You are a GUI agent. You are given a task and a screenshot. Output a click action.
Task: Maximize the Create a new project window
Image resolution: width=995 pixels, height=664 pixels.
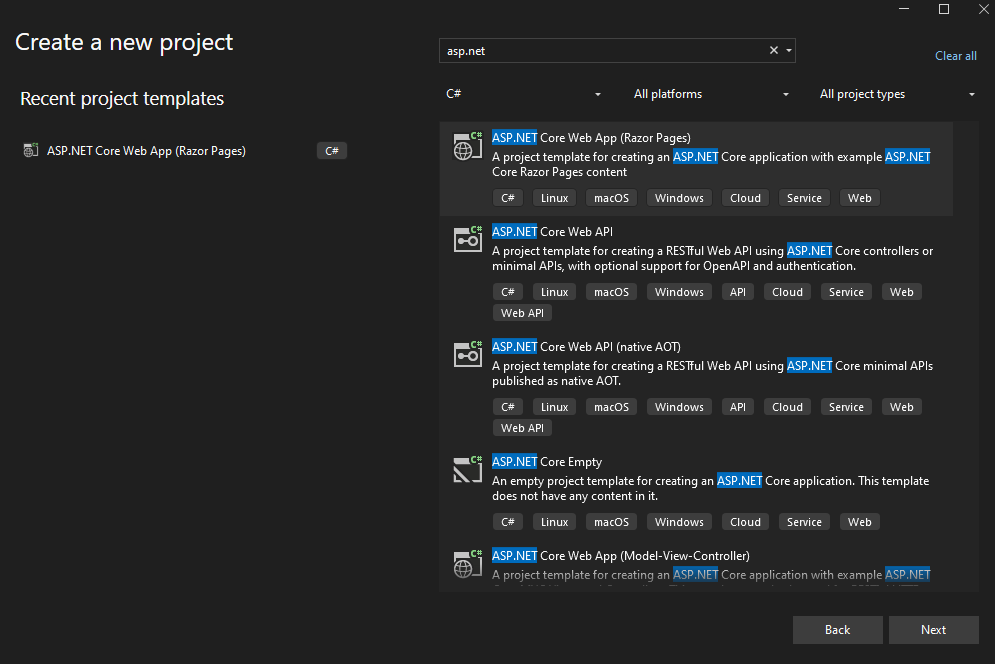click(x=944, y=9)
